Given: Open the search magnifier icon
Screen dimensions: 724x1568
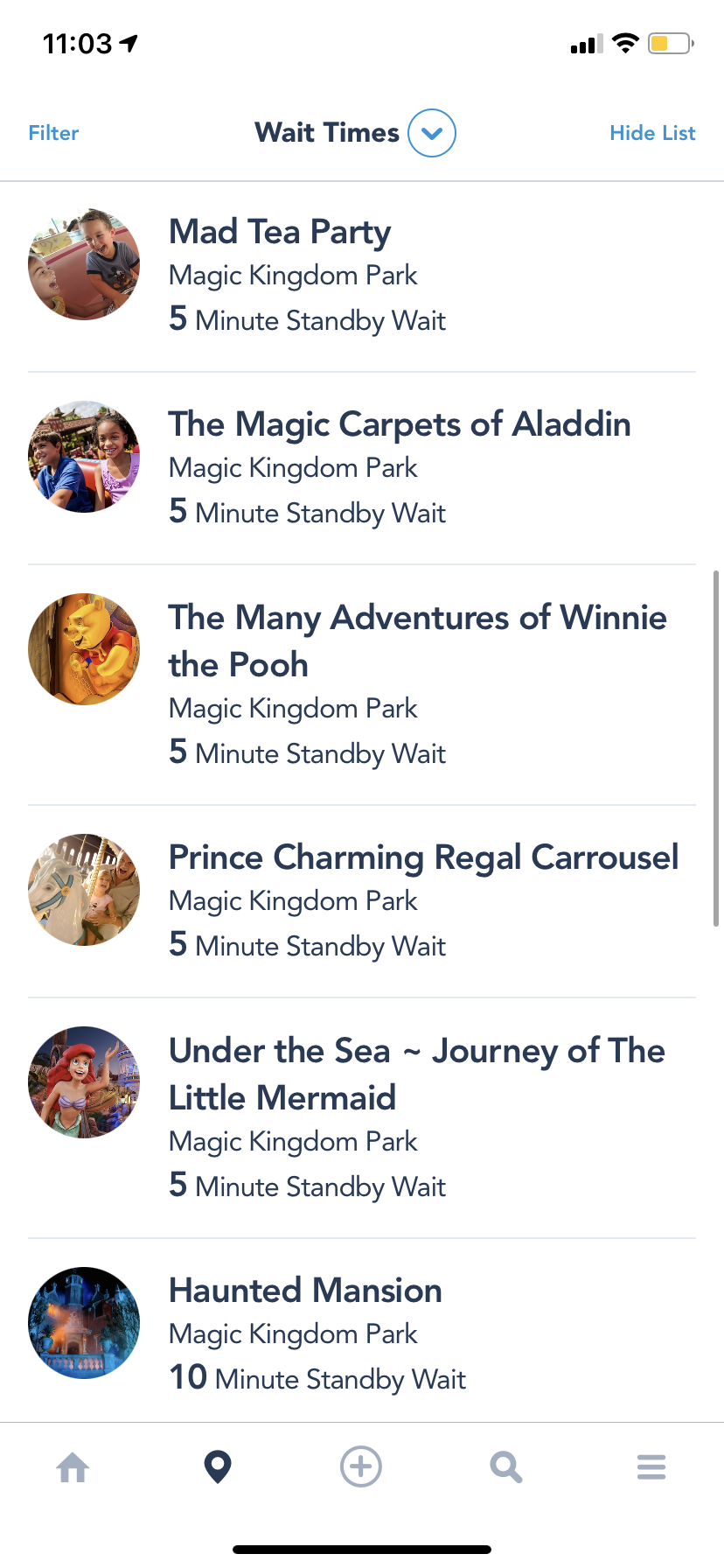Looking at the screenshot, I should [505, 1467].
